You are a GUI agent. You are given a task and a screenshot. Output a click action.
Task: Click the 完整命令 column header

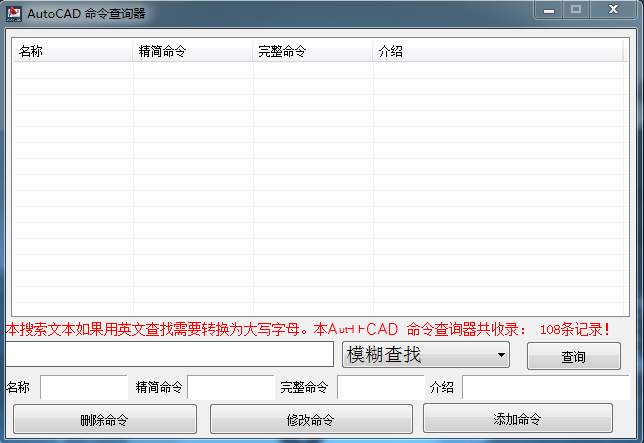[312, 51]
